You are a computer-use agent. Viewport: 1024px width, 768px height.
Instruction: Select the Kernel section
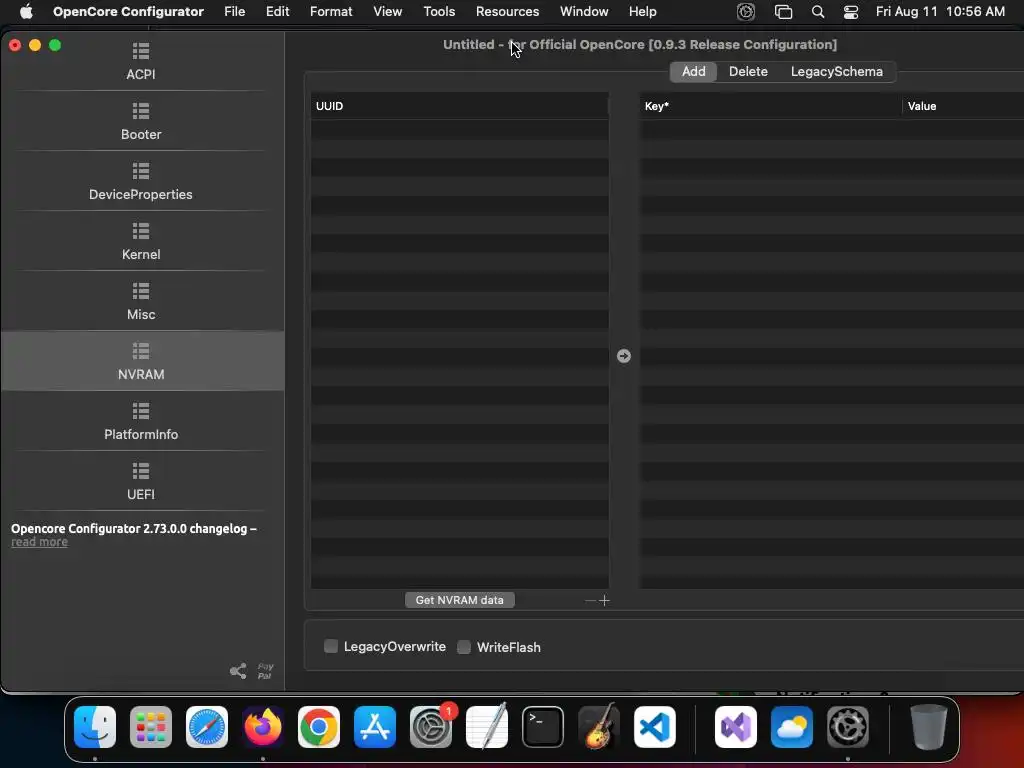141,242
